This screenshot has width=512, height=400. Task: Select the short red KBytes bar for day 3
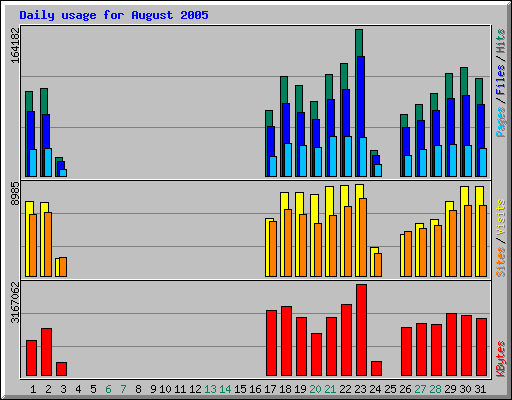(x=61, y=369)
